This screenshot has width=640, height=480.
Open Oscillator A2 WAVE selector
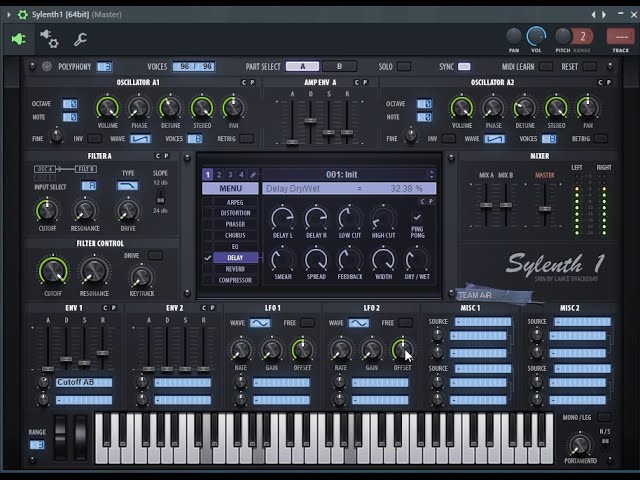tap(494, 139)
